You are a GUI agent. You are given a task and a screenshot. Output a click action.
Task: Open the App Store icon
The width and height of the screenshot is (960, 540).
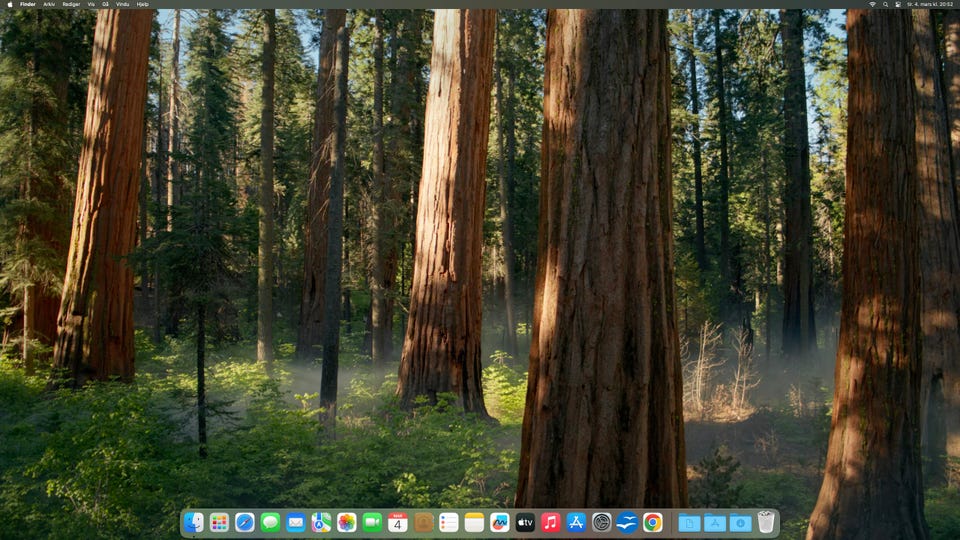[576, 522]
